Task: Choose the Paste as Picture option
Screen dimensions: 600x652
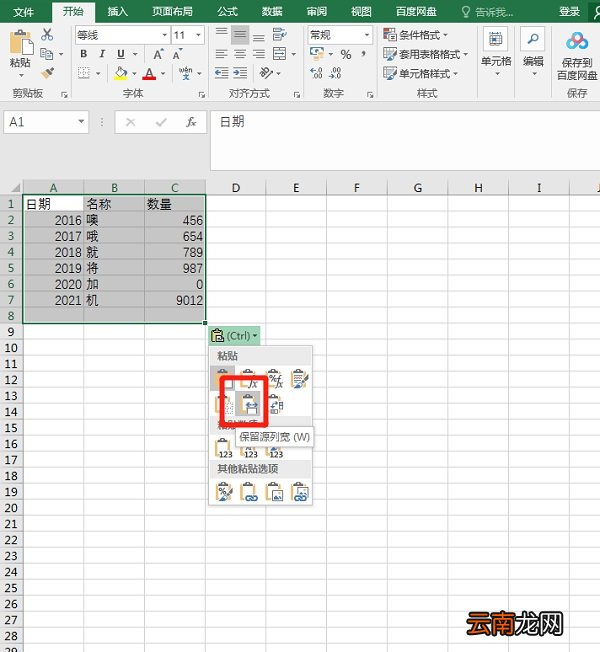Action: pyautogui.click(x=274, y=492)
